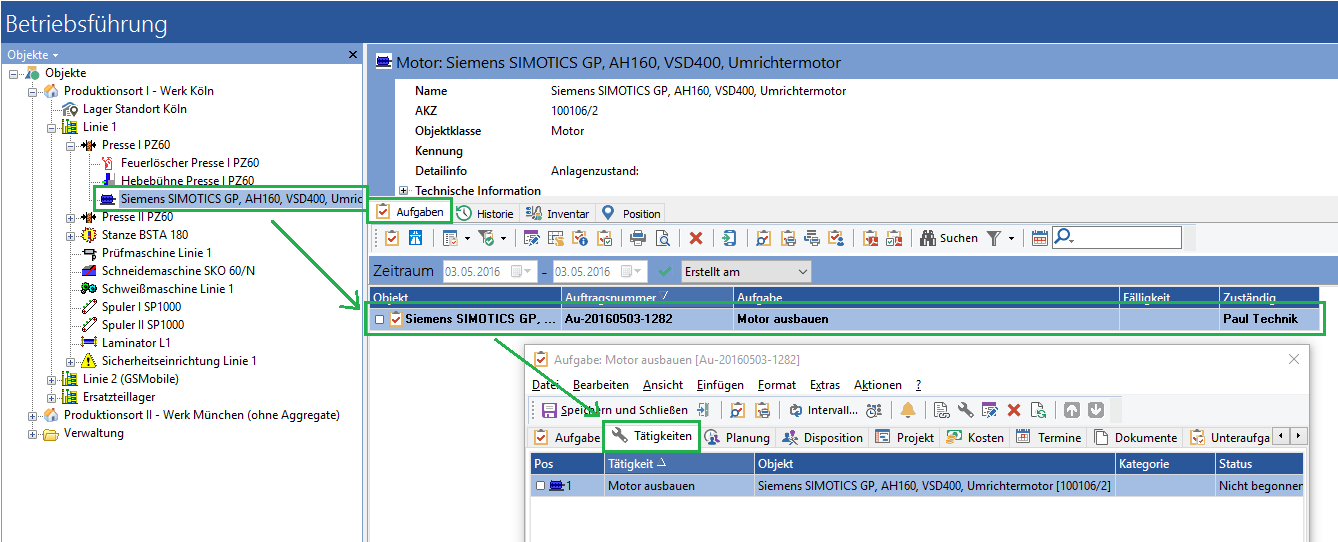Sort by the Tätigkeit column header
This screenshot has height=542, width=1338.
coord(679,464)
